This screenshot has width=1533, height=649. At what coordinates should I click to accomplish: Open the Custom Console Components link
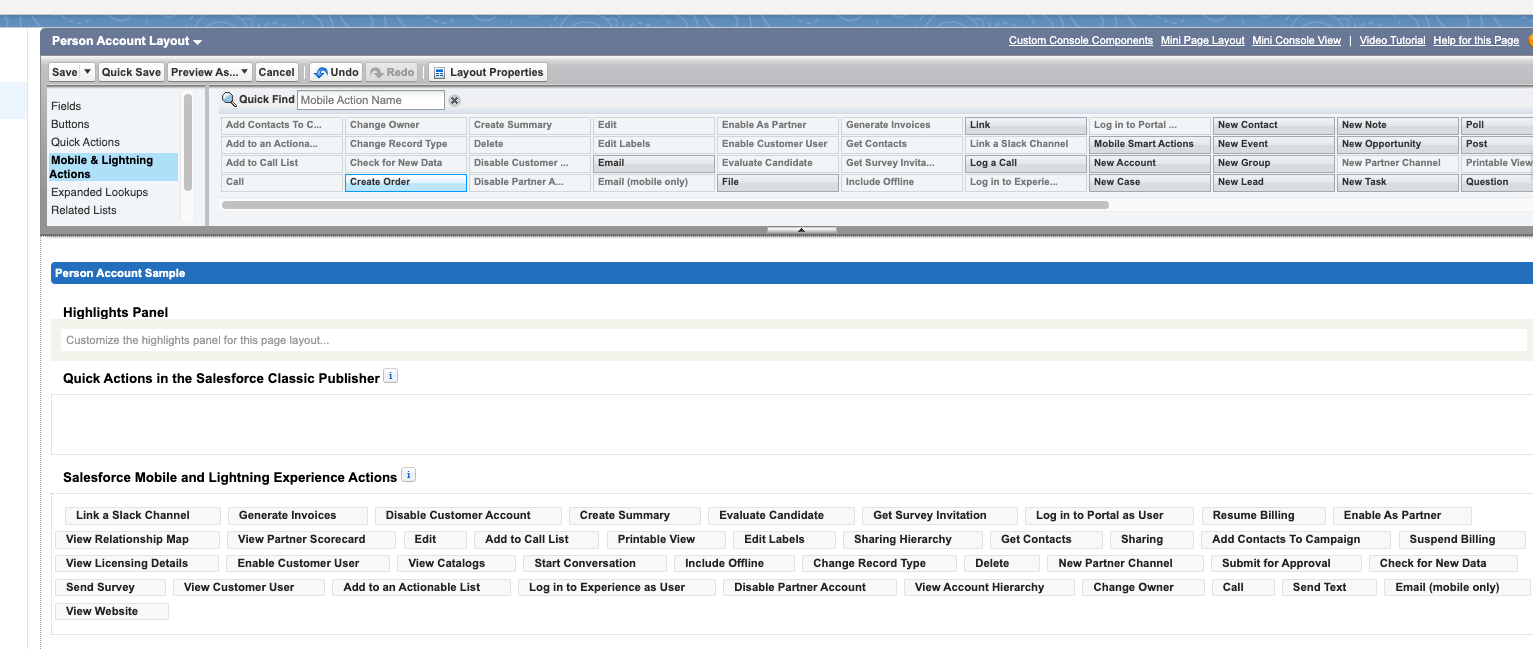1080,41
